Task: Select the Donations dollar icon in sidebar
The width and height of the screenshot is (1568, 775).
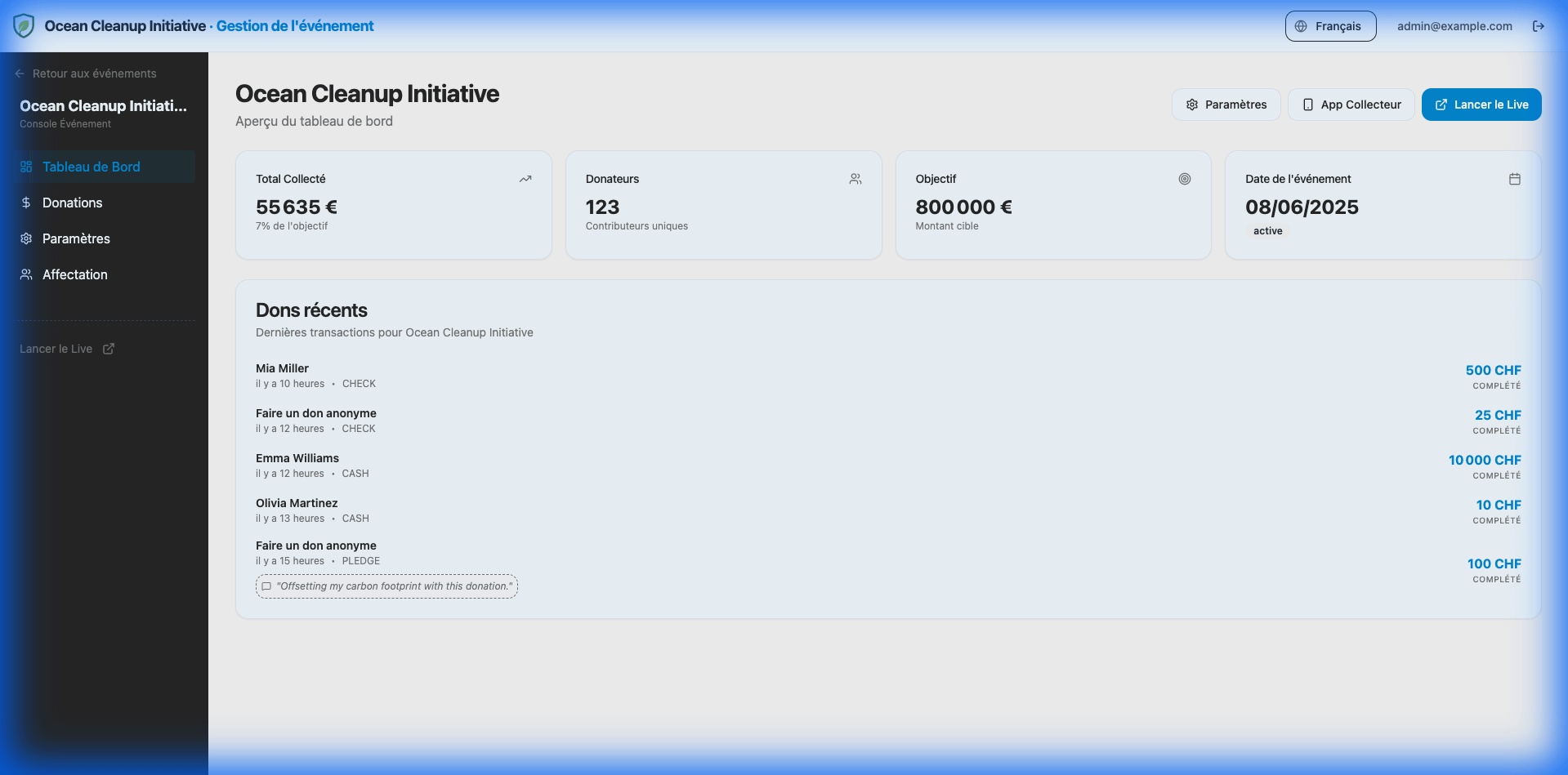Action: (x=26, y=203)
